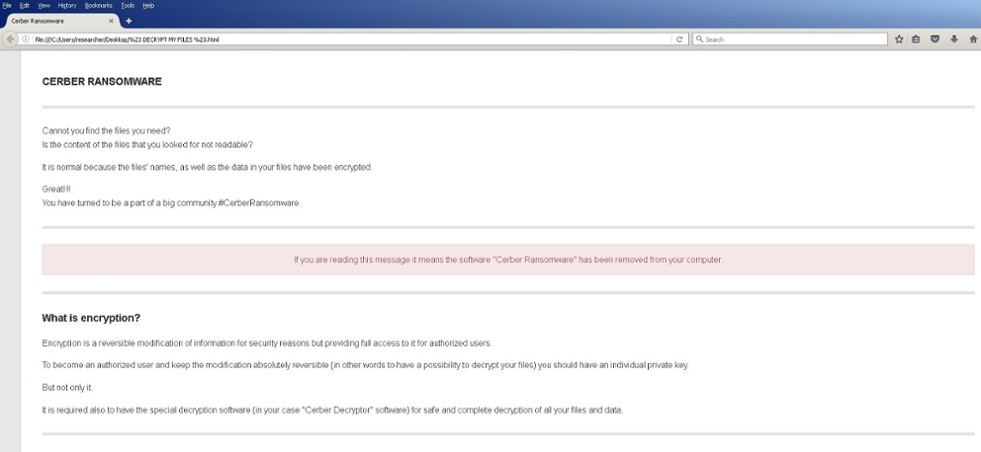Click the 'But not only it.' line
981x452 pixels.
point(68,388)
